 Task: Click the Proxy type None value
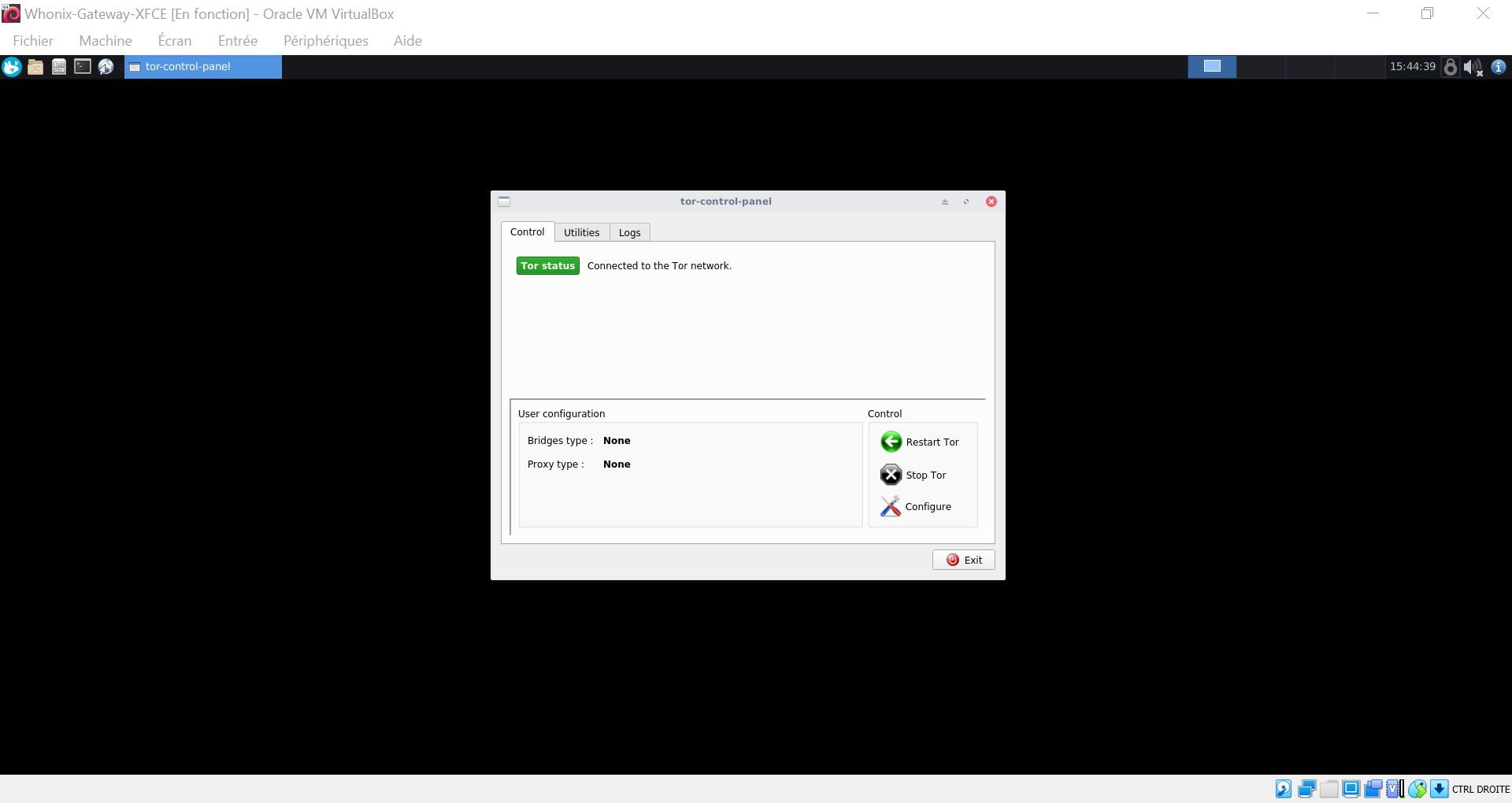point(617,464)
